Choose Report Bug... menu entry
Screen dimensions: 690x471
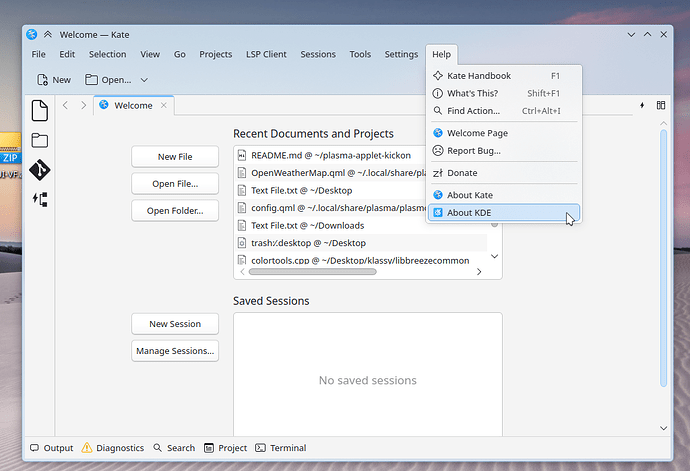[504, 151]
